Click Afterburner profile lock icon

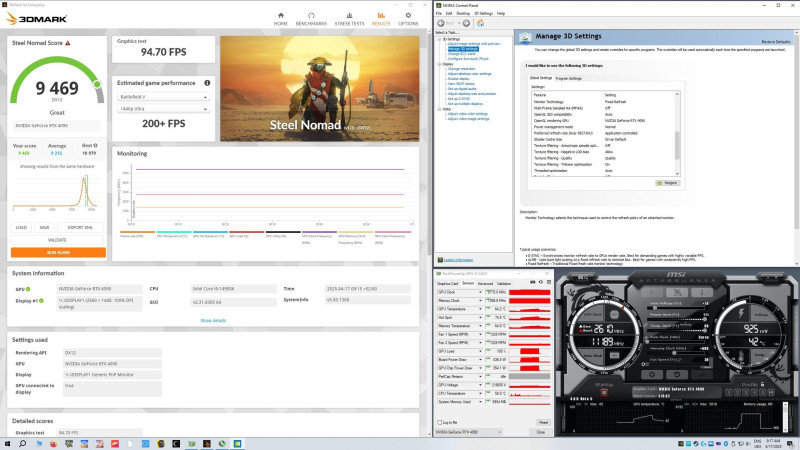[762, 384]
